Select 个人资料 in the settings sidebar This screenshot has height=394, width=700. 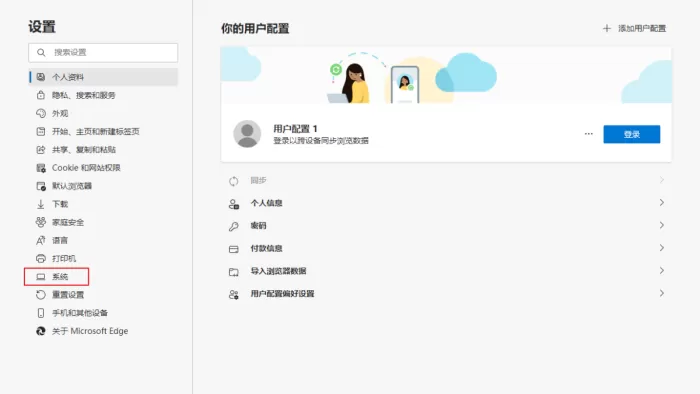pyautogui.click(x=103, y=77)
